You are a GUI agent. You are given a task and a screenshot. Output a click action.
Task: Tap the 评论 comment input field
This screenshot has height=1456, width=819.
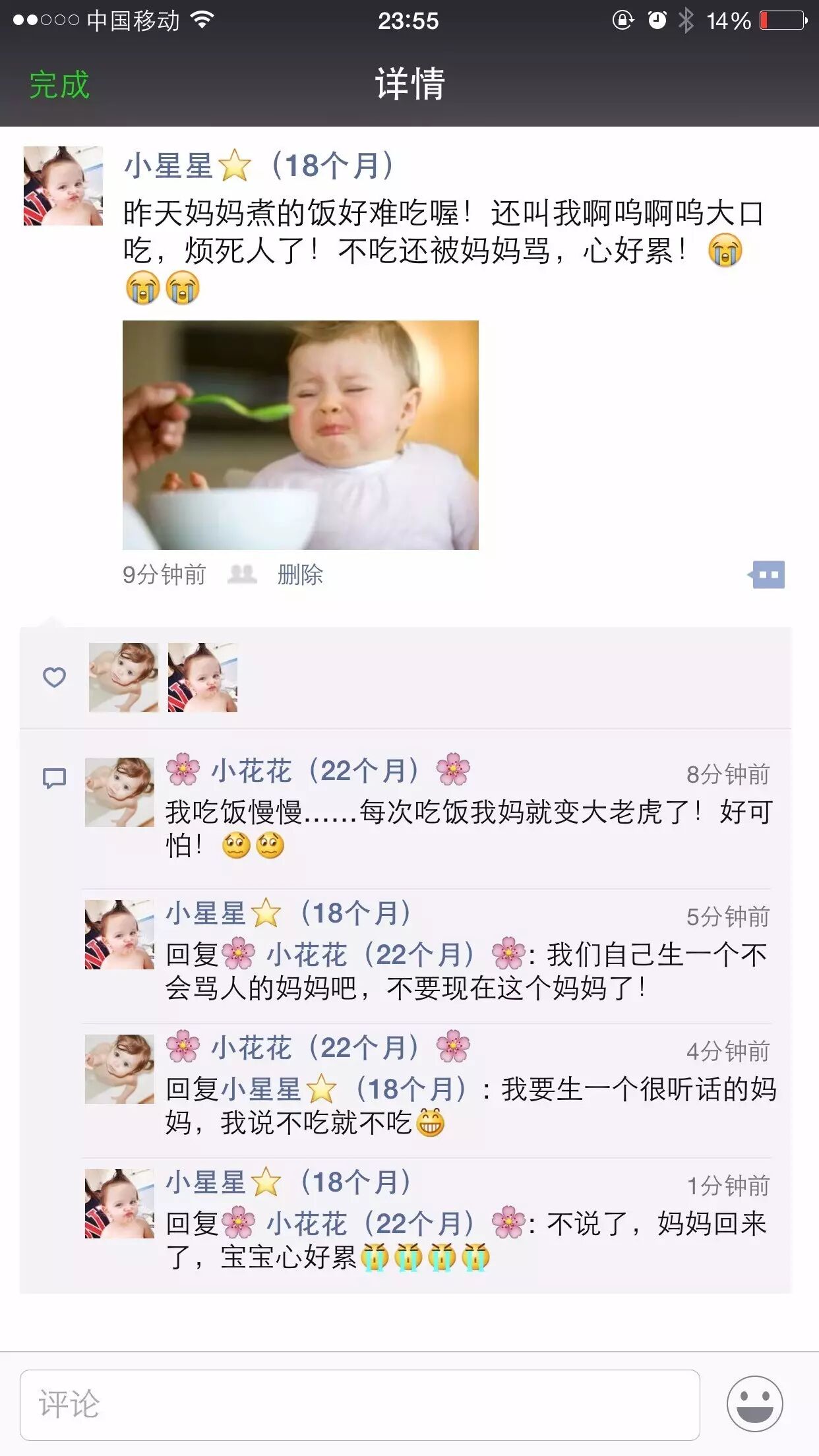click(360, 1405)
